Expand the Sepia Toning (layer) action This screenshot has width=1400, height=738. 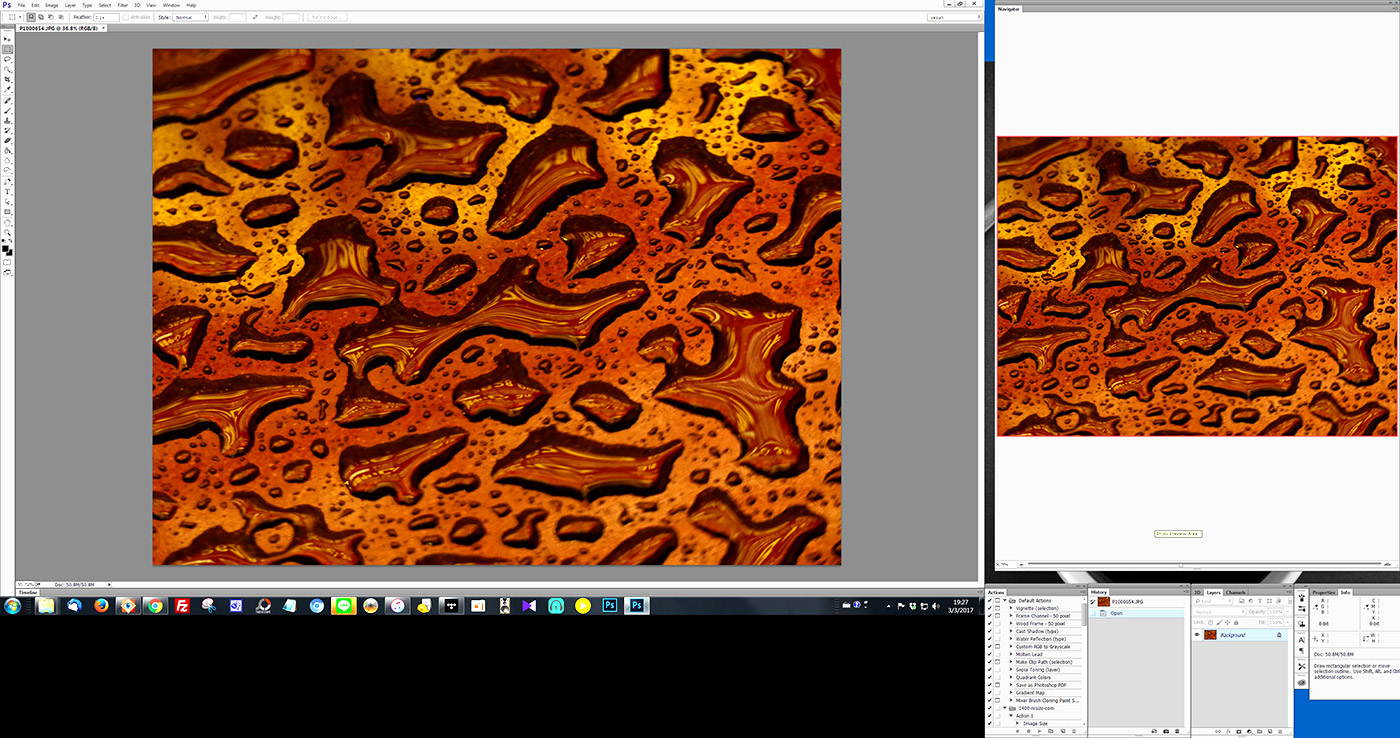[x=1011, y=669]
